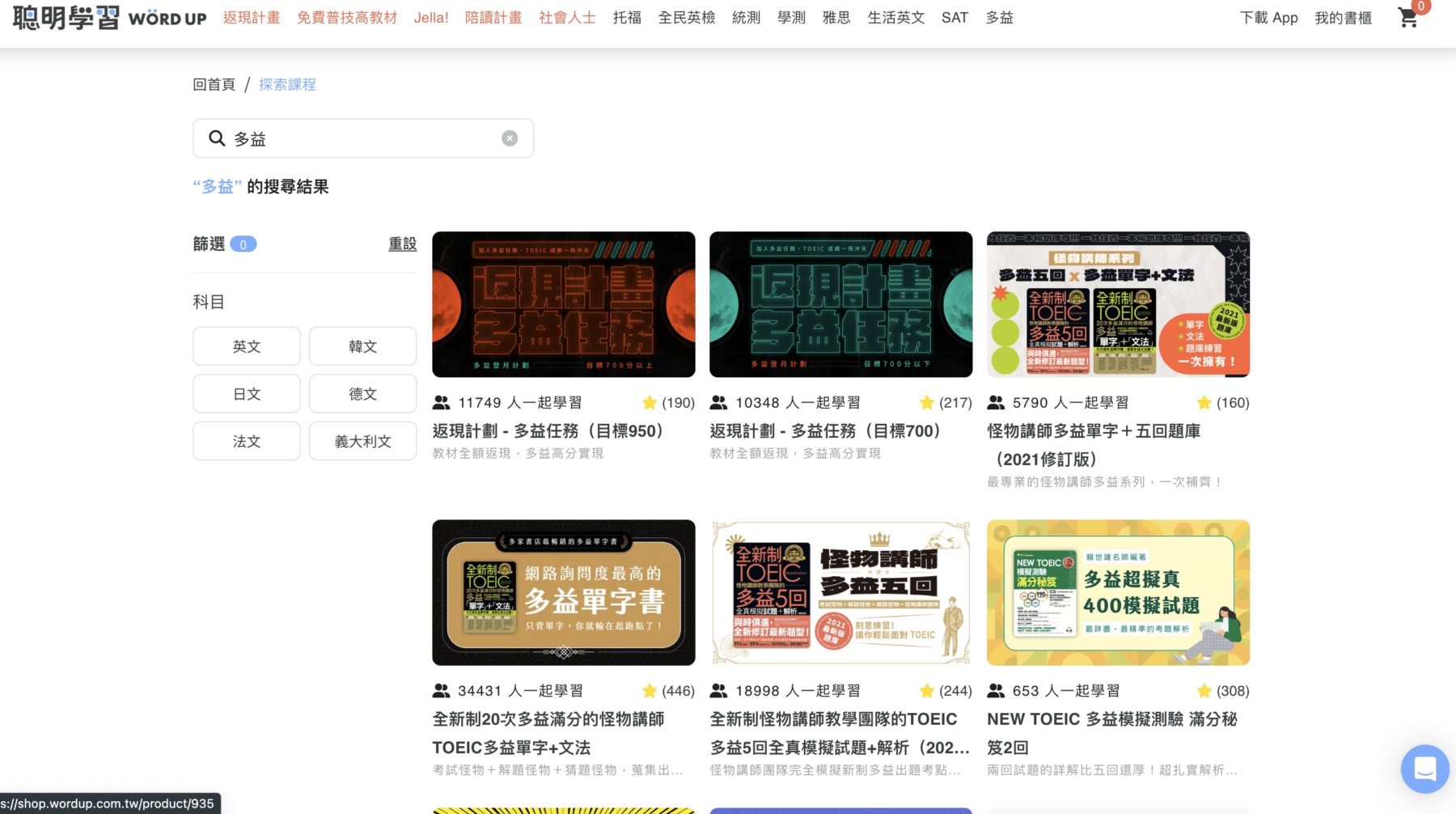Image resolution: width=1456 pixels, height=814 pixels.
Task: Open the 怪物講師 多益五回 thumbnail
Action: [x=841, y=592]
